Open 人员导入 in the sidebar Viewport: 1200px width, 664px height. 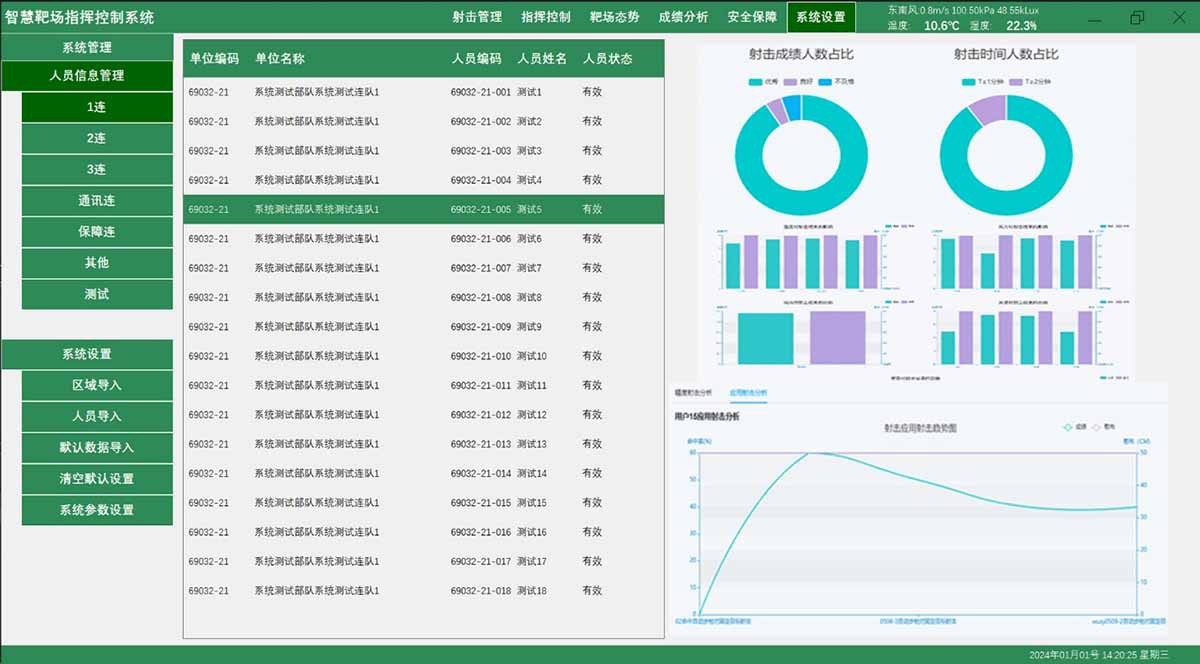pos(97,416)
